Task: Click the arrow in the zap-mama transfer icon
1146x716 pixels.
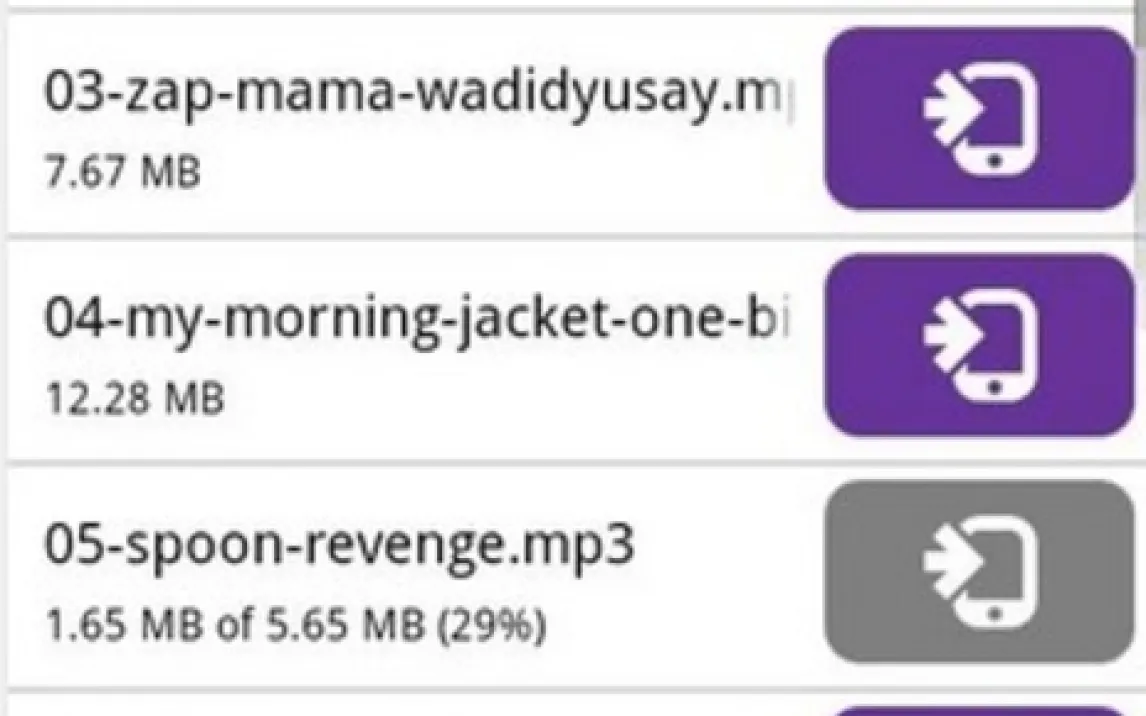Action: 942,110
